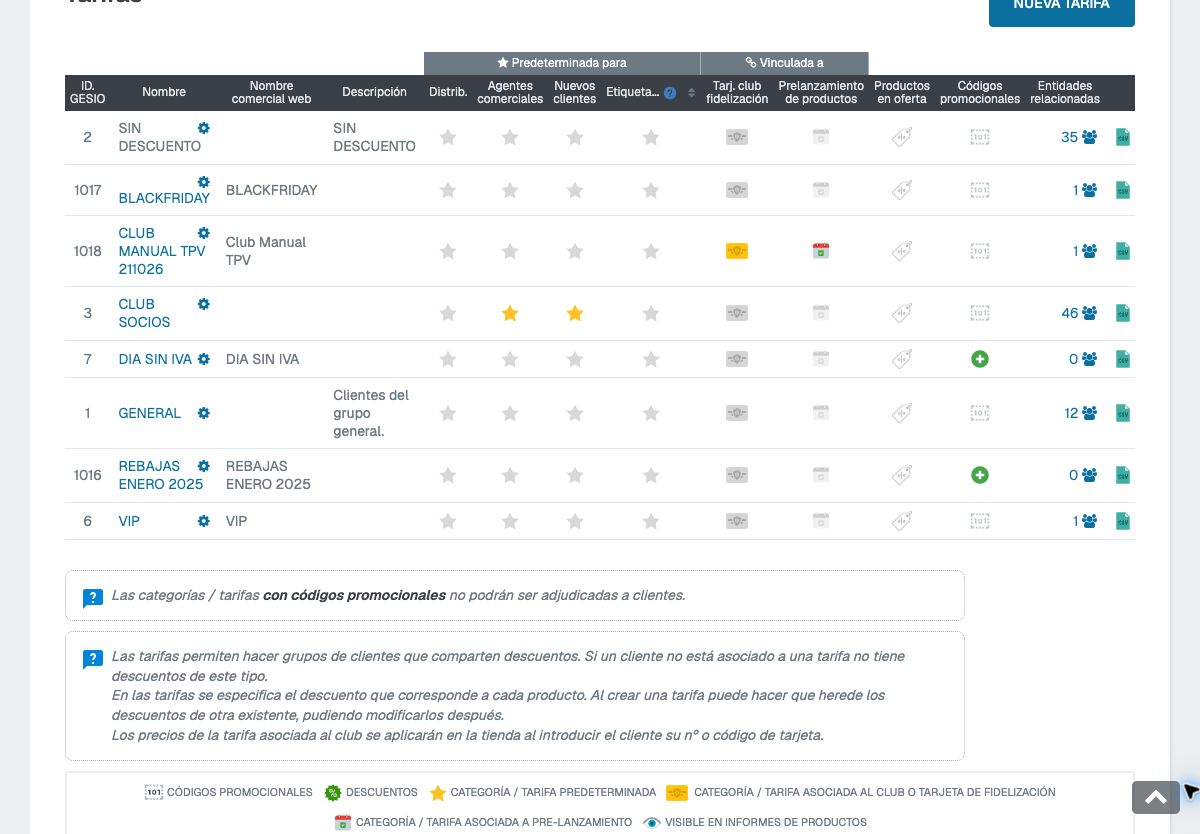Click the ID. GESIO column header

(88, 93)
